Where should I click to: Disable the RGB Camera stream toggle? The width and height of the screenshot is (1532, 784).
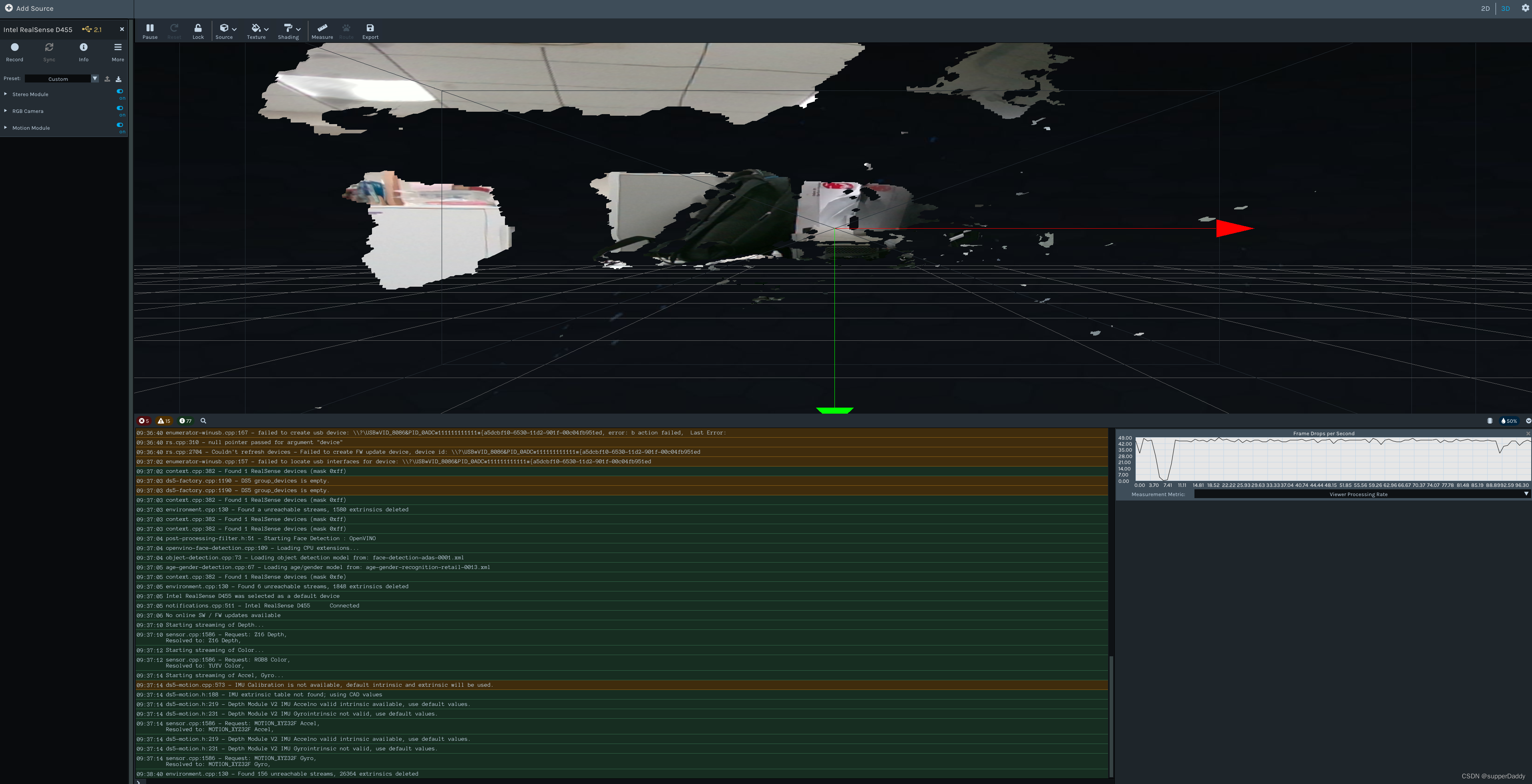(120, 108)
